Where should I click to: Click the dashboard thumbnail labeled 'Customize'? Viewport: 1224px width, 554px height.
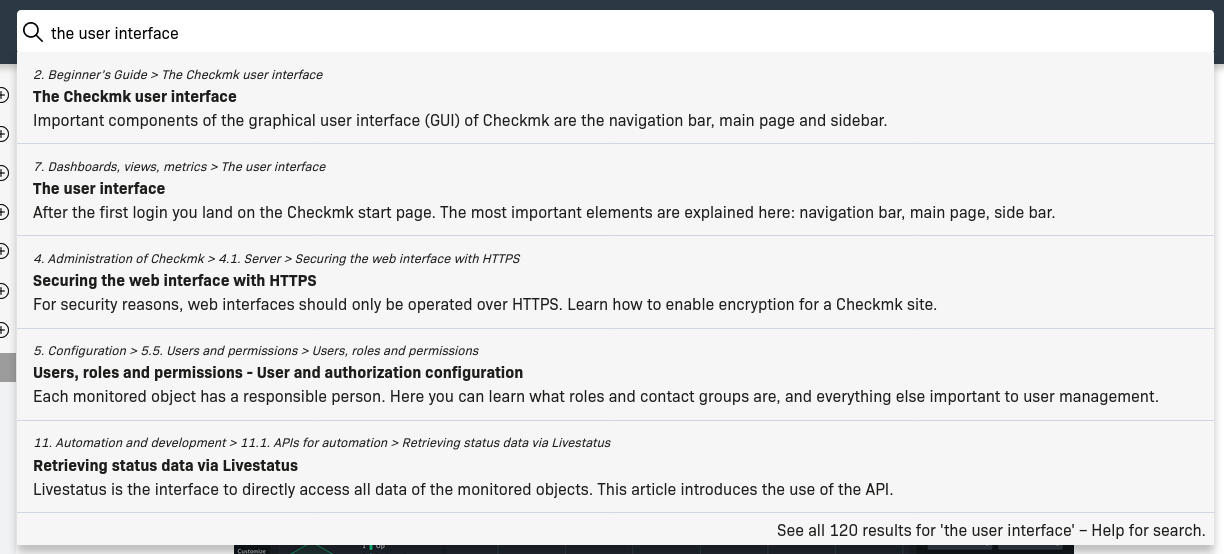[x=252, y=550]
